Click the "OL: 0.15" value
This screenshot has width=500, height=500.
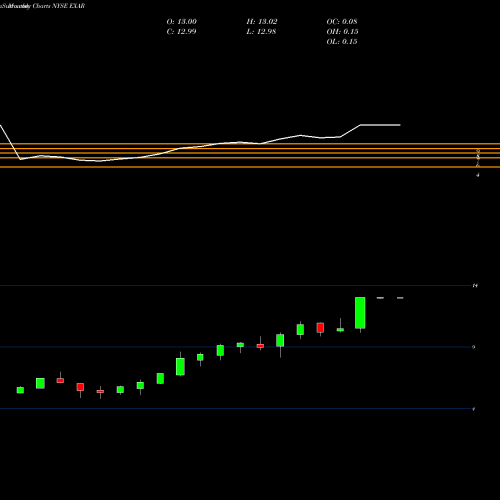(x=342, y=42)
